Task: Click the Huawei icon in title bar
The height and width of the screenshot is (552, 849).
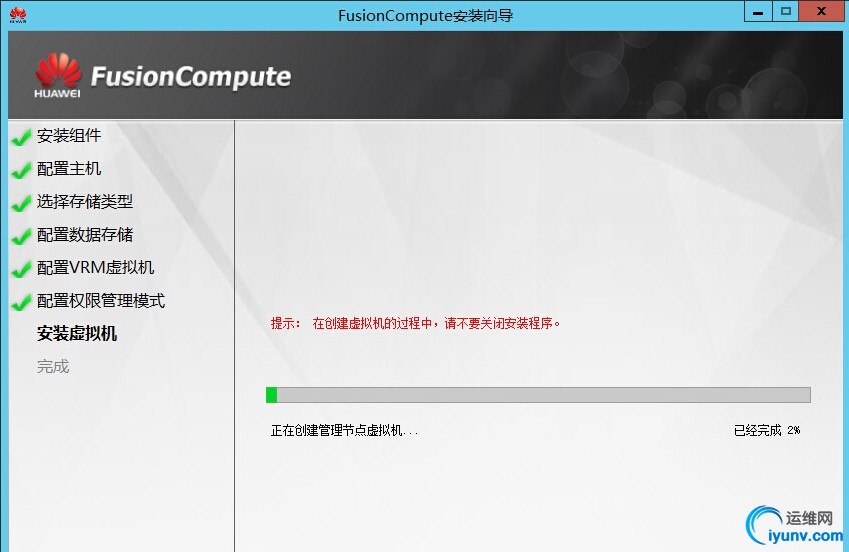Action: pyautogui.click(x=17, y=15)
